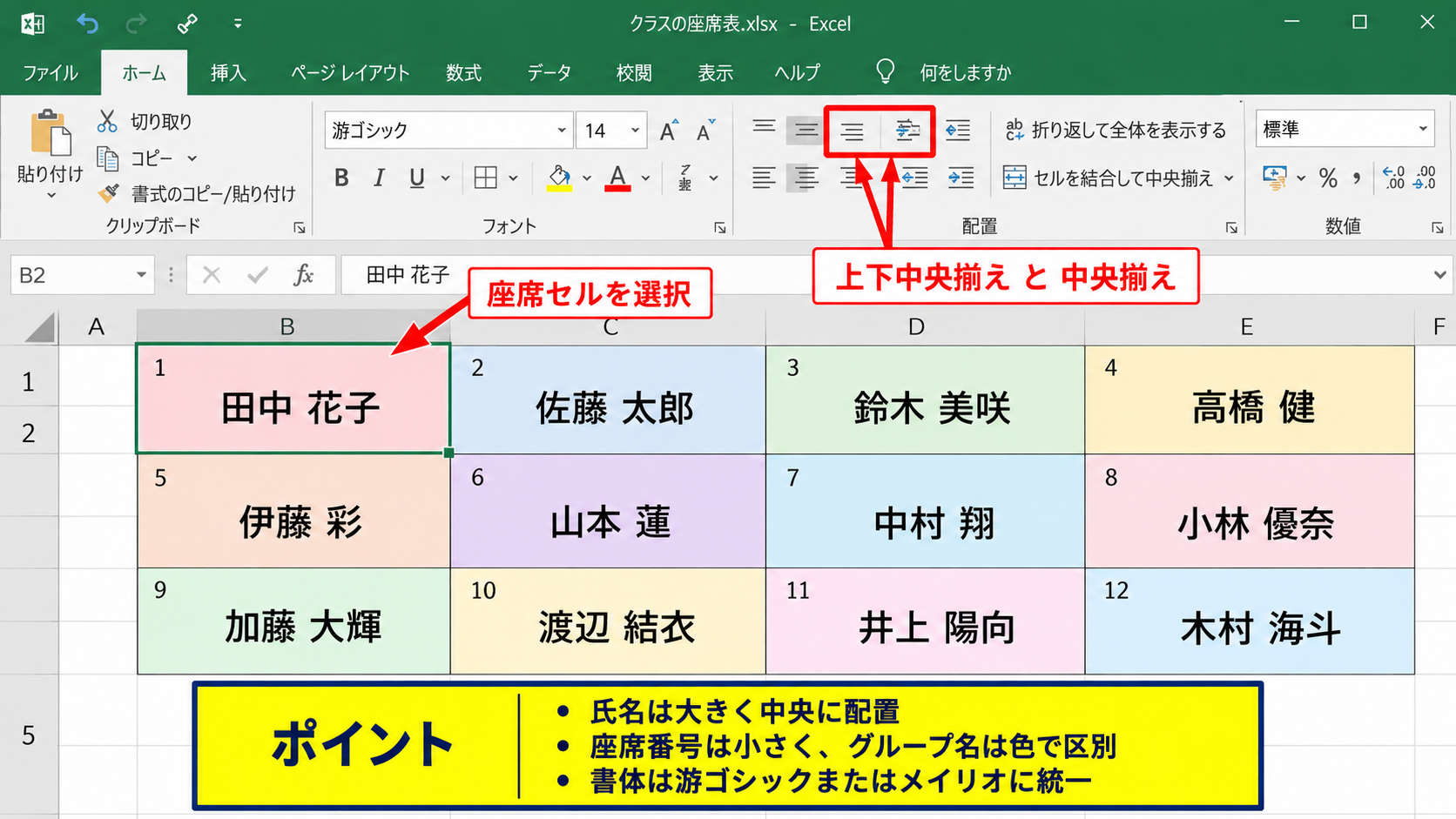Screen dimensions: 1456x819
Task: Click the increase indent icon
Action: [x=961, y=178]
